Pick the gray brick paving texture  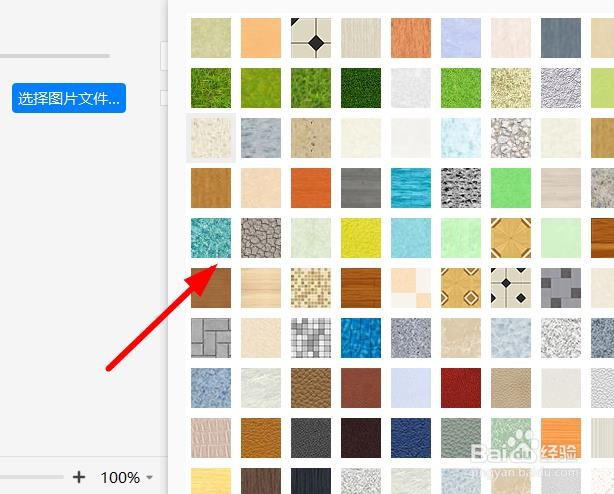coord(211,338)
